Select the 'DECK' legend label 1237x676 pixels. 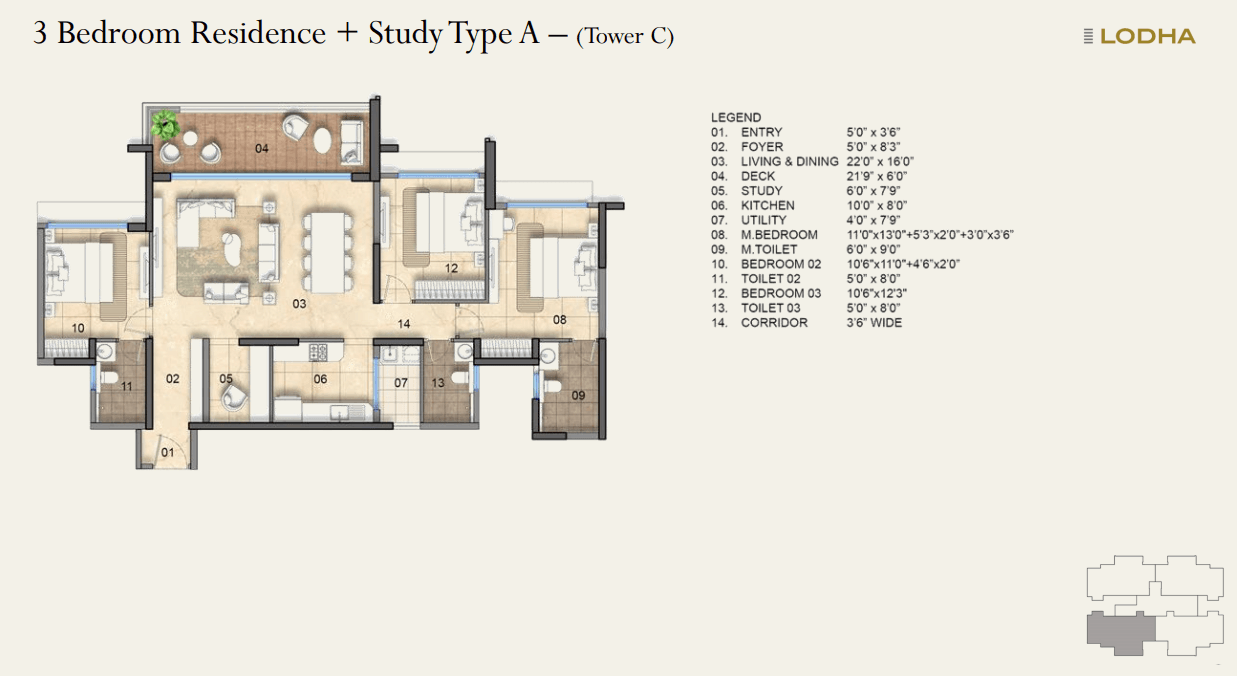[758, 176]
